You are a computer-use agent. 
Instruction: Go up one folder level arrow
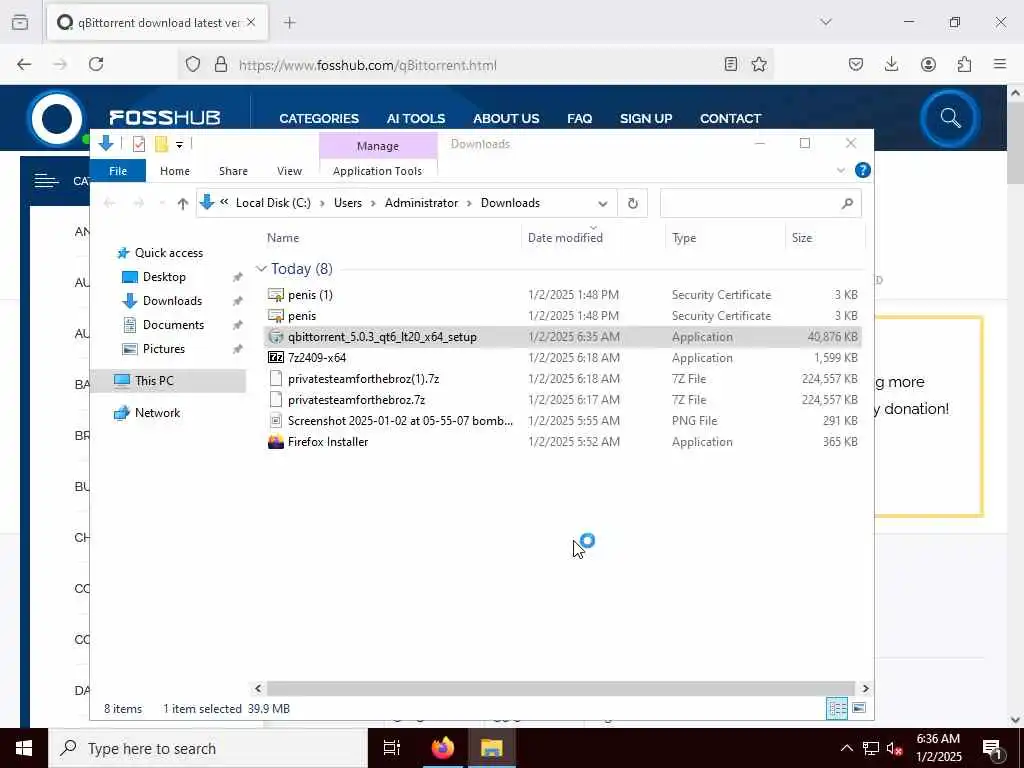tap(183, 204)
